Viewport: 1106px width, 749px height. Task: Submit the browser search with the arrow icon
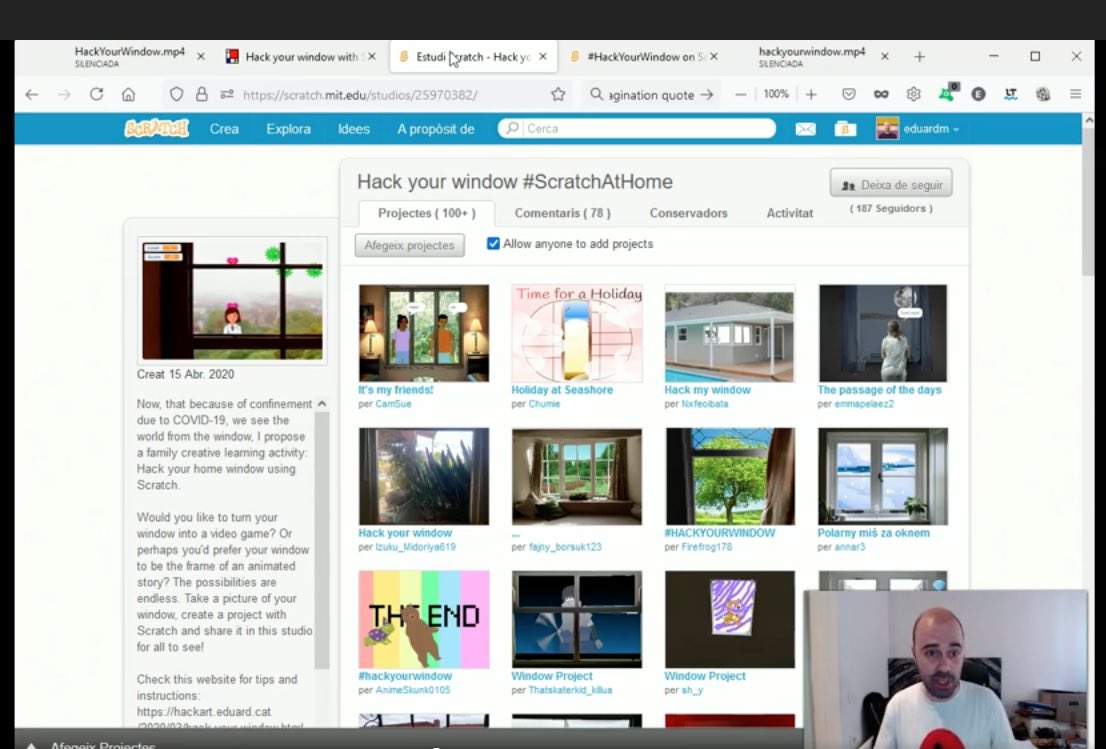[707, 95]
